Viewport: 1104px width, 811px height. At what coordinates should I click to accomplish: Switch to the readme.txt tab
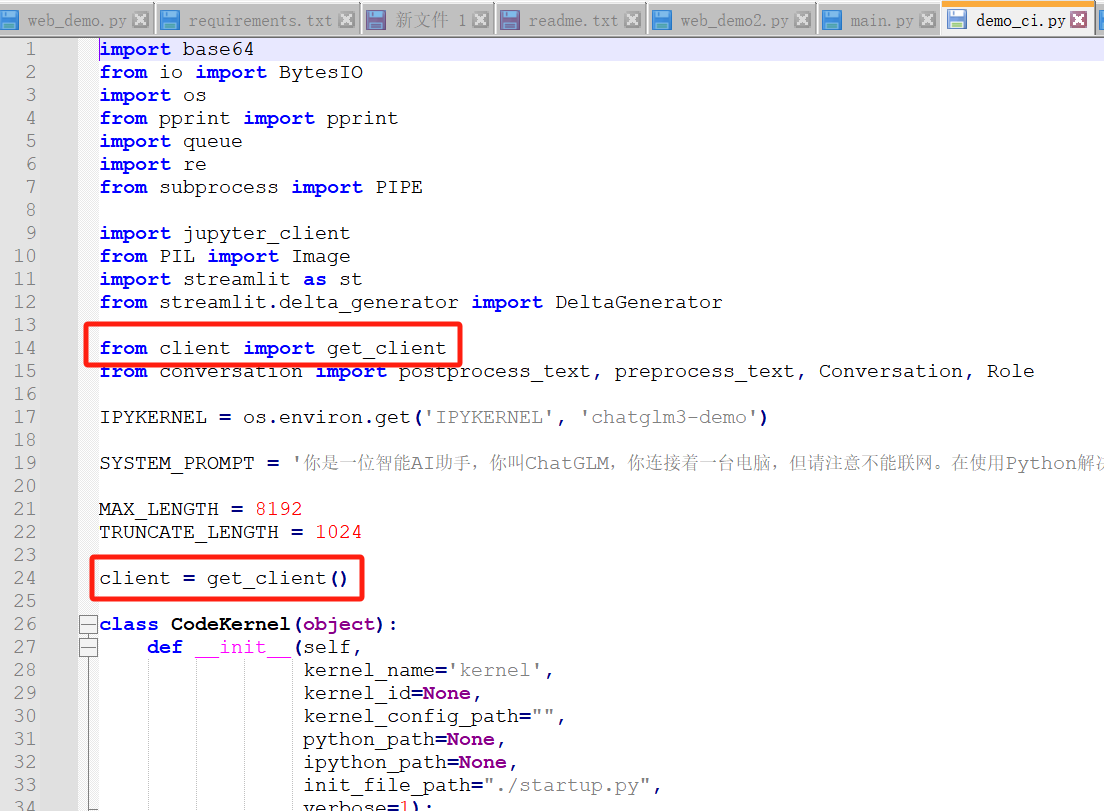(572, 20)
